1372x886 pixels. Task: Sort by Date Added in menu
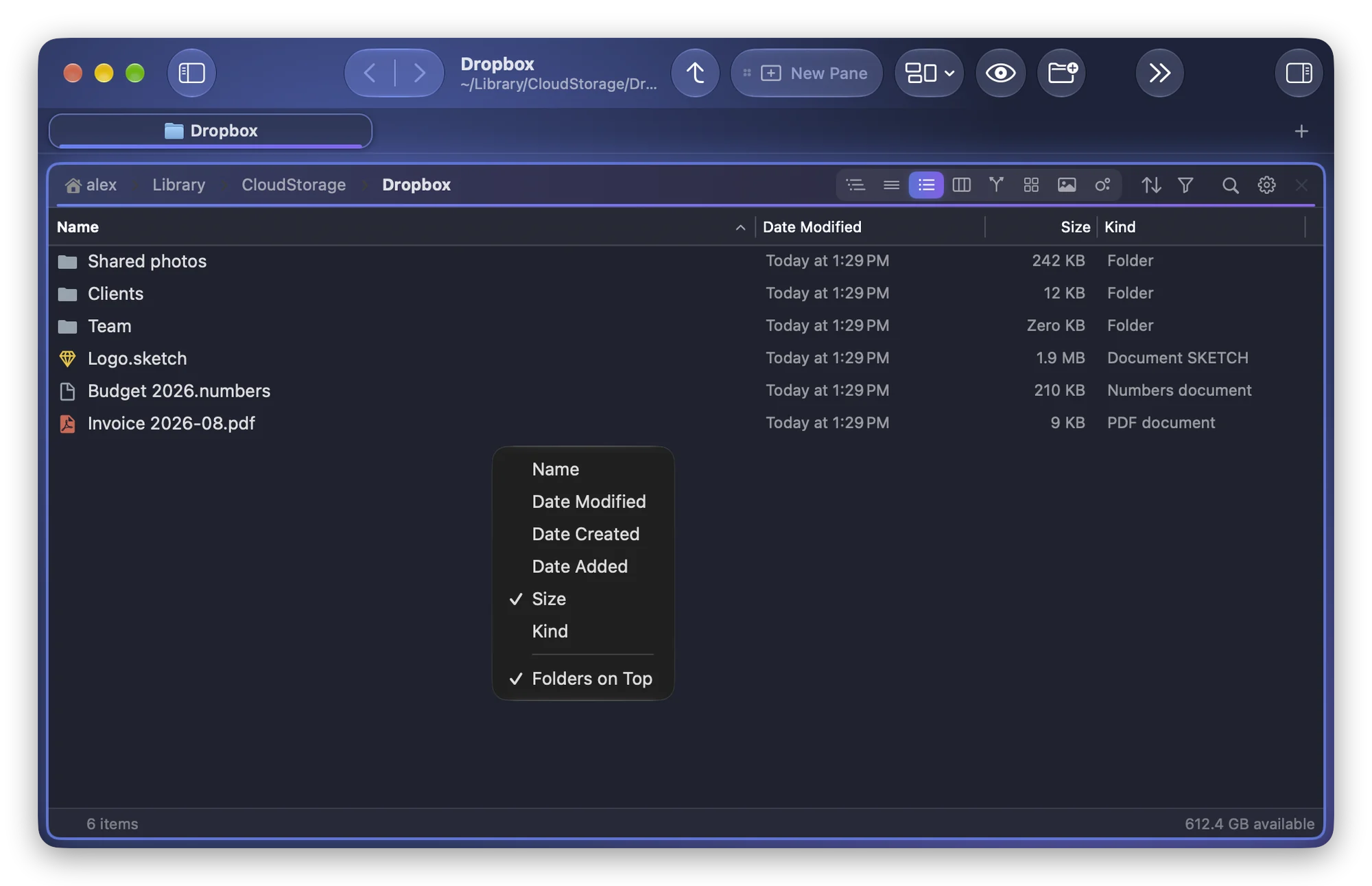[x=583, y=566]
